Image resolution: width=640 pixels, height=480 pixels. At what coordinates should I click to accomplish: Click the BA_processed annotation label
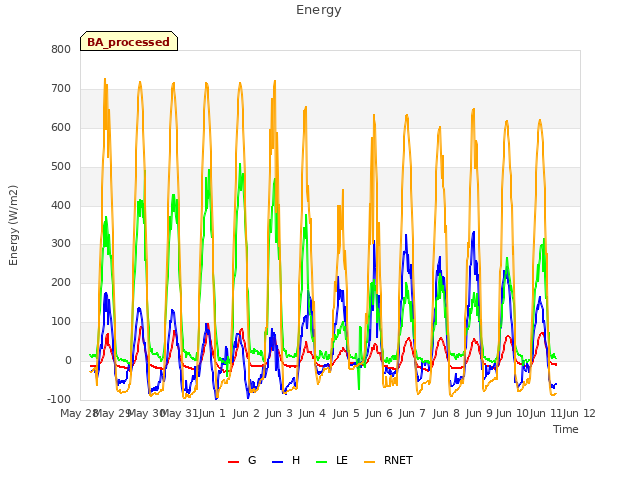[x=129, y=42]
